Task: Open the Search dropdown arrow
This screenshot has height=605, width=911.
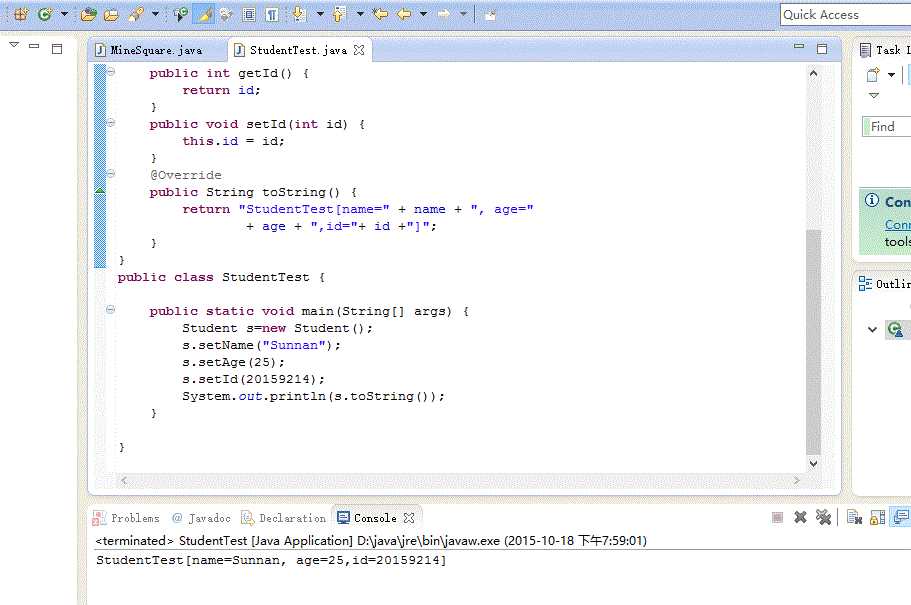Action: click(155, 14)
